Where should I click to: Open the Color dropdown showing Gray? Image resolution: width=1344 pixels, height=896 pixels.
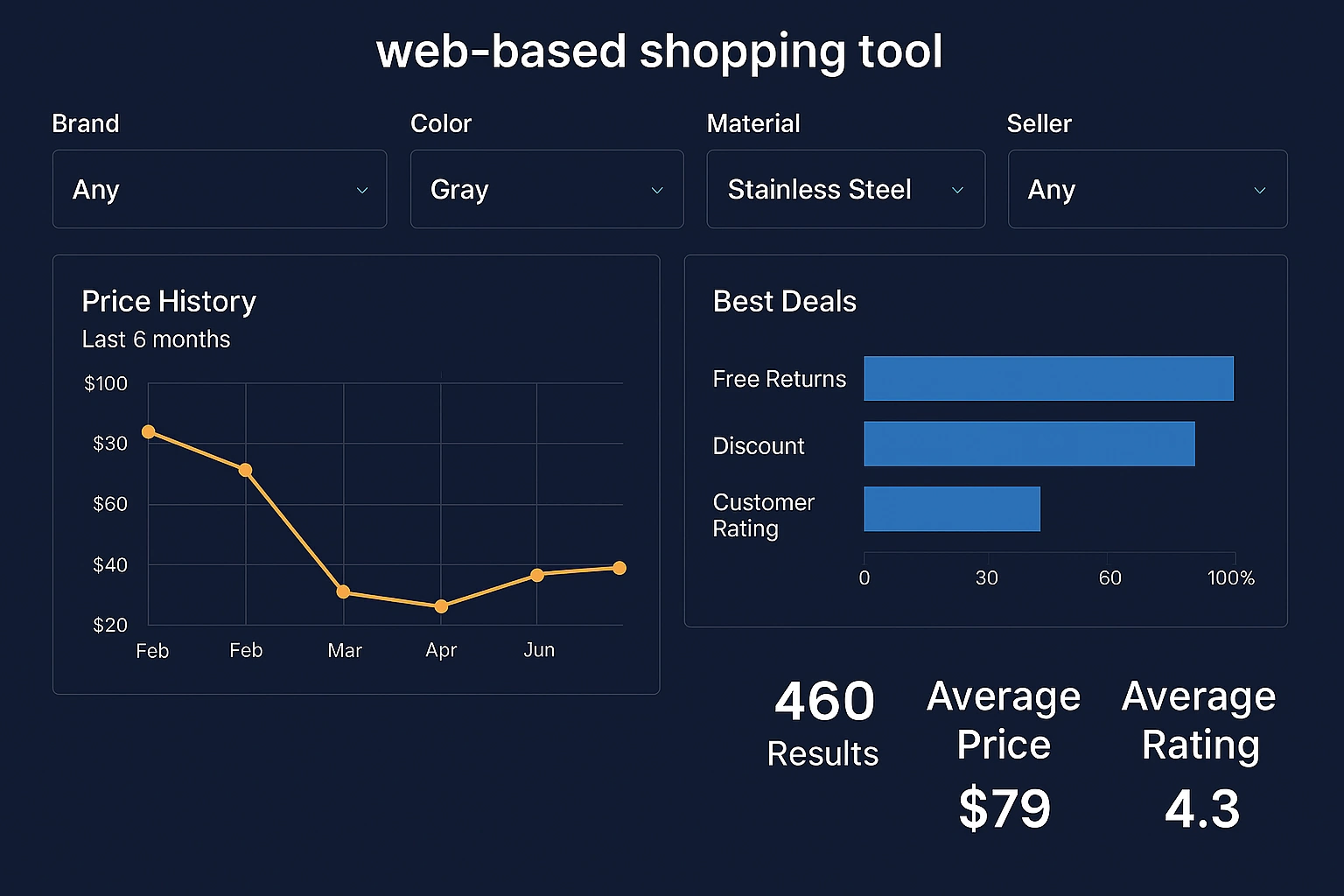pos(546,189)
